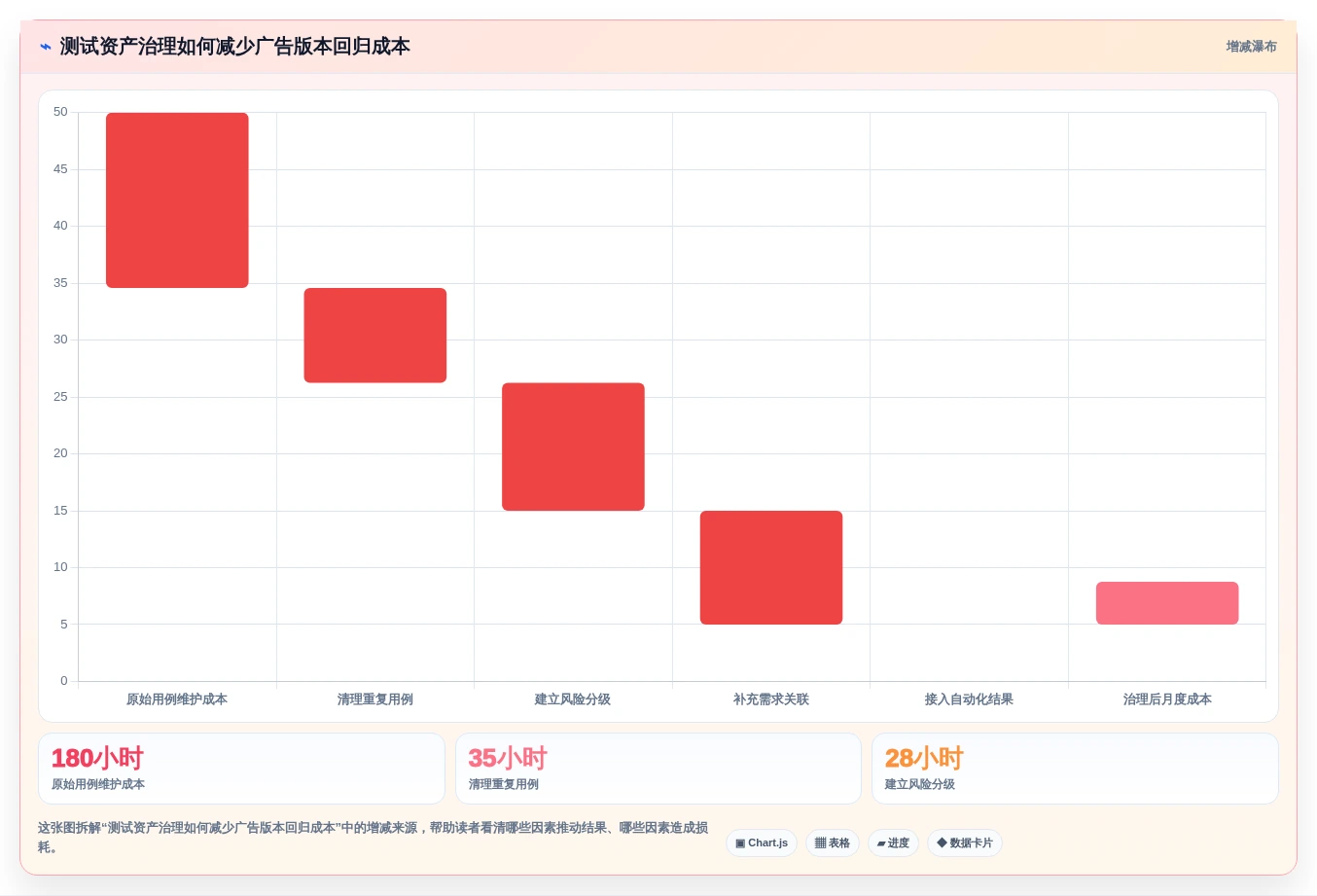The image size is (1317, 896).
Task: Select the 补充需求关联 waterfall bar
Action: 771,567
